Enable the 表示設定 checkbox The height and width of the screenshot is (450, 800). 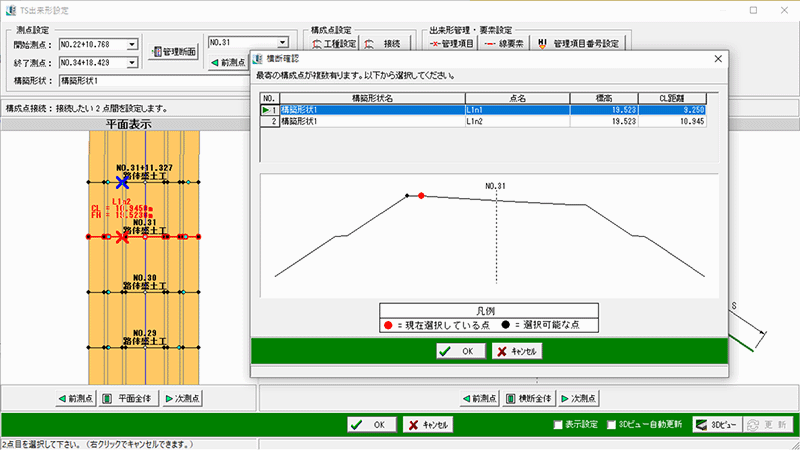[559, 425]
